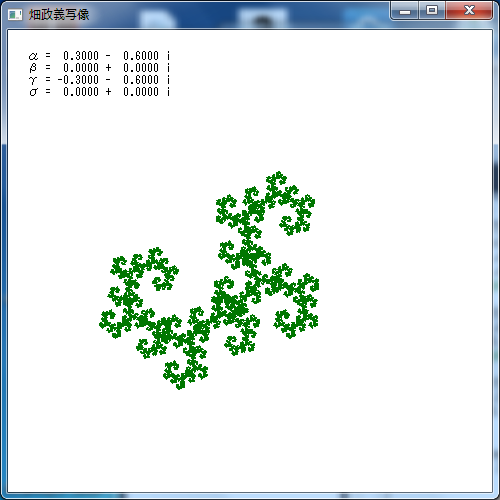Click the β symbol label
Image resolution: width=500 pixels, height=500 pixels.
(x=33, y=68)
